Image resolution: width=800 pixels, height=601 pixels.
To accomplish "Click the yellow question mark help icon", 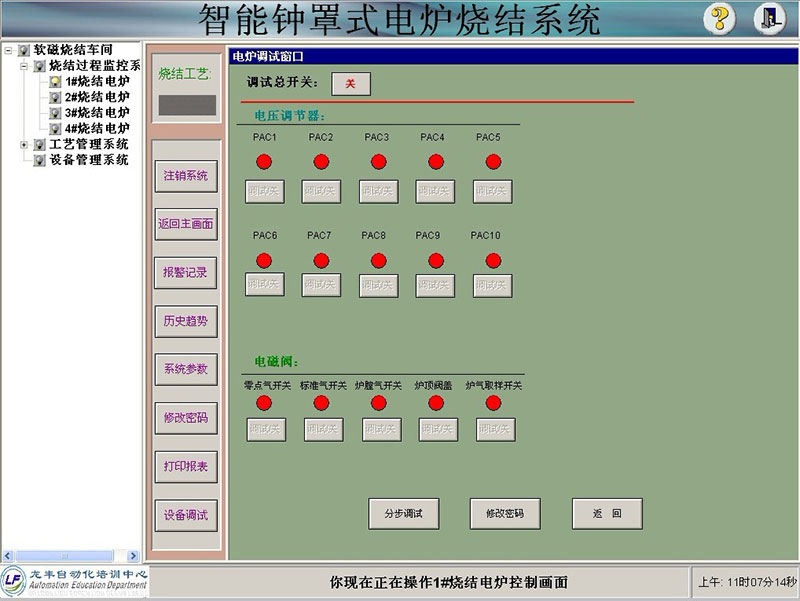I will (x=720, y=19).
